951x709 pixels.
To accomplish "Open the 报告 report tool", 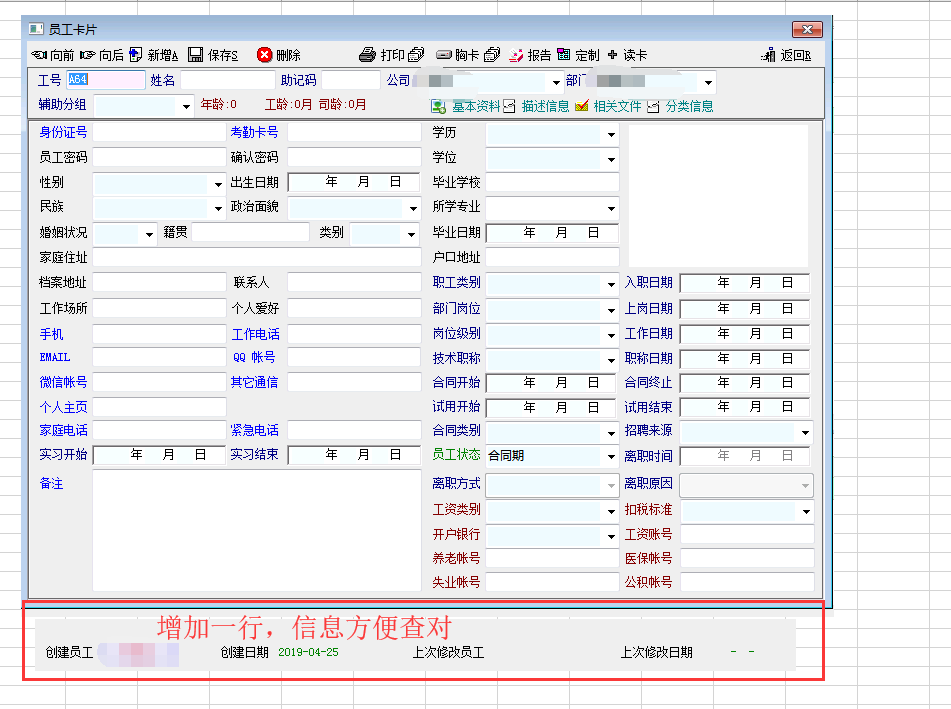I will 530,55.
